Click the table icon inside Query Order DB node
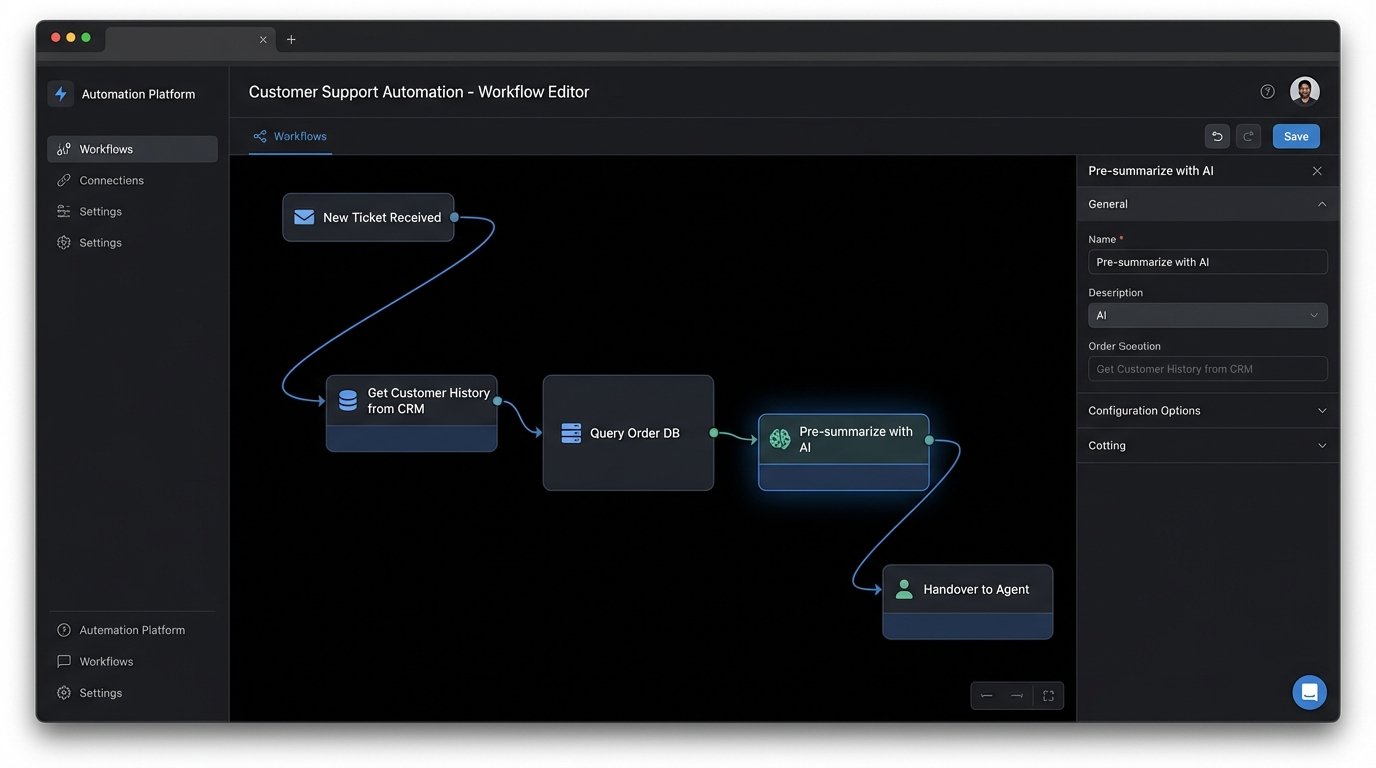Screen dimensions: 1376x768 pos(570,433)
